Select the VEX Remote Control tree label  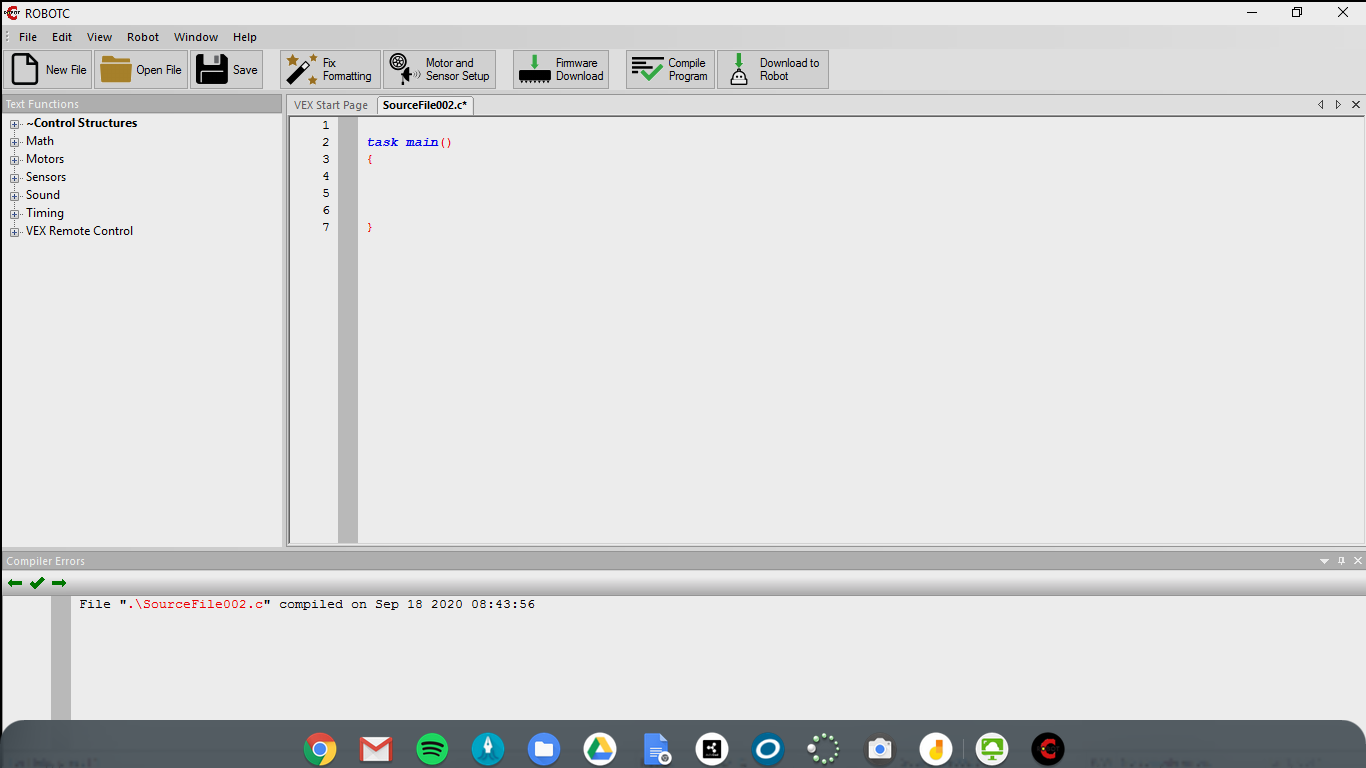pyautogui.click(x=80, y=231)
